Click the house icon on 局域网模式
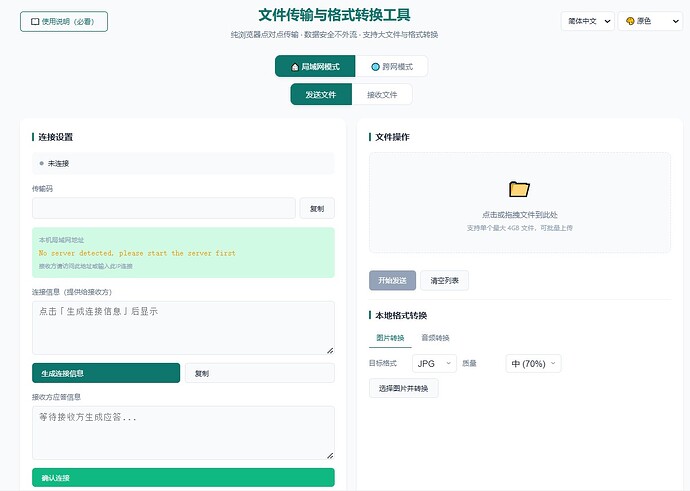 [295, 67]
